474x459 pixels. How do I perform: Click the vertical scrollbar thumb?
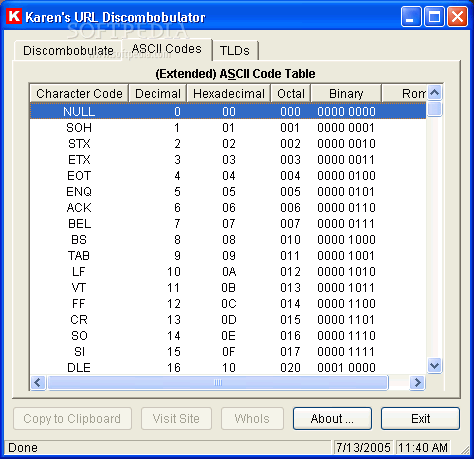click(434, 109)
